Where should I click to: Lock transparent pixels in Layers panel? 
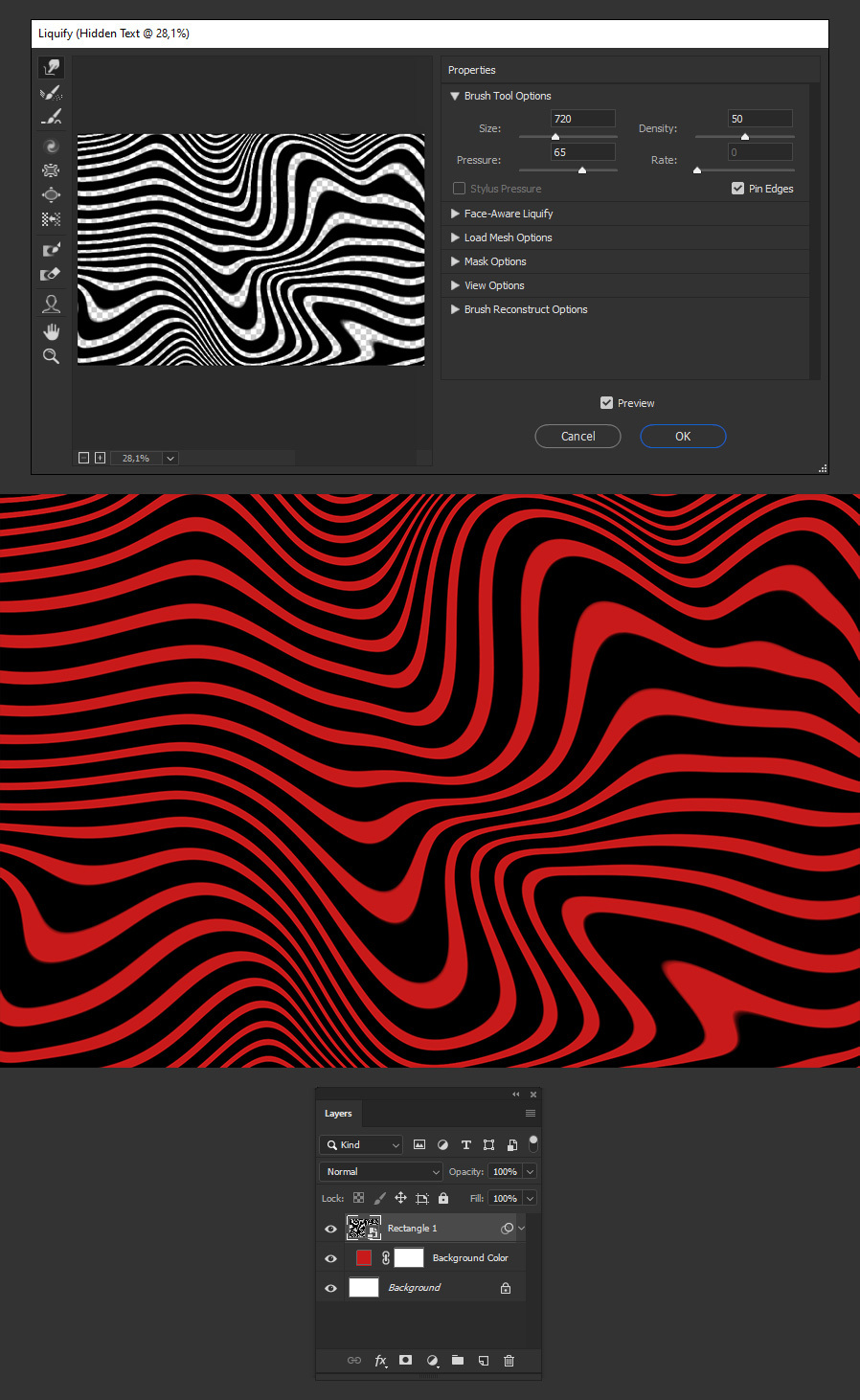pos(358,1198)
